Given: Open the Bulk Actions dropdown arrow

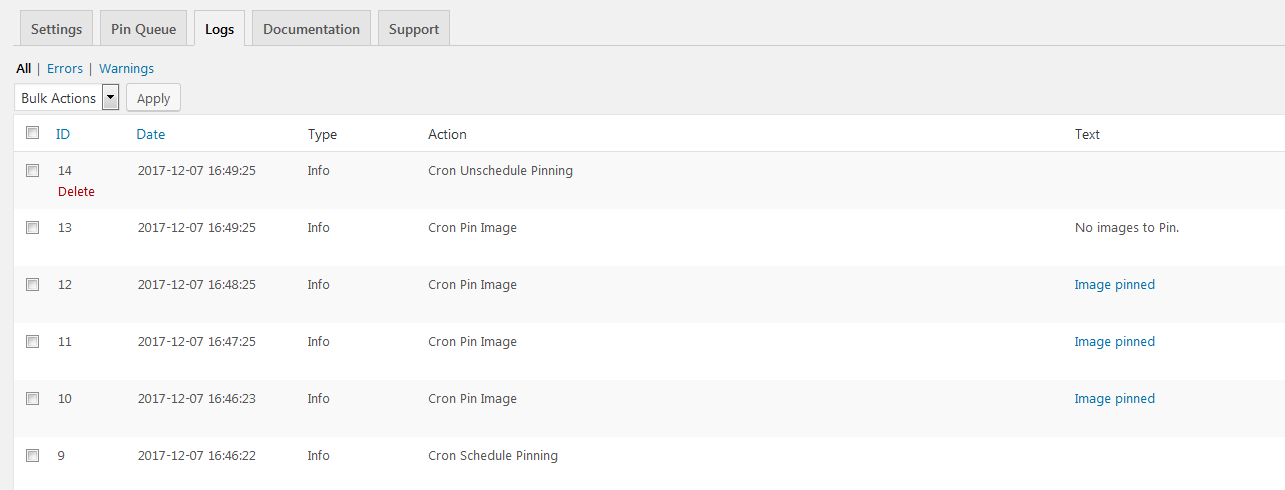Looking at the screenshot, I should pos(111,98).
